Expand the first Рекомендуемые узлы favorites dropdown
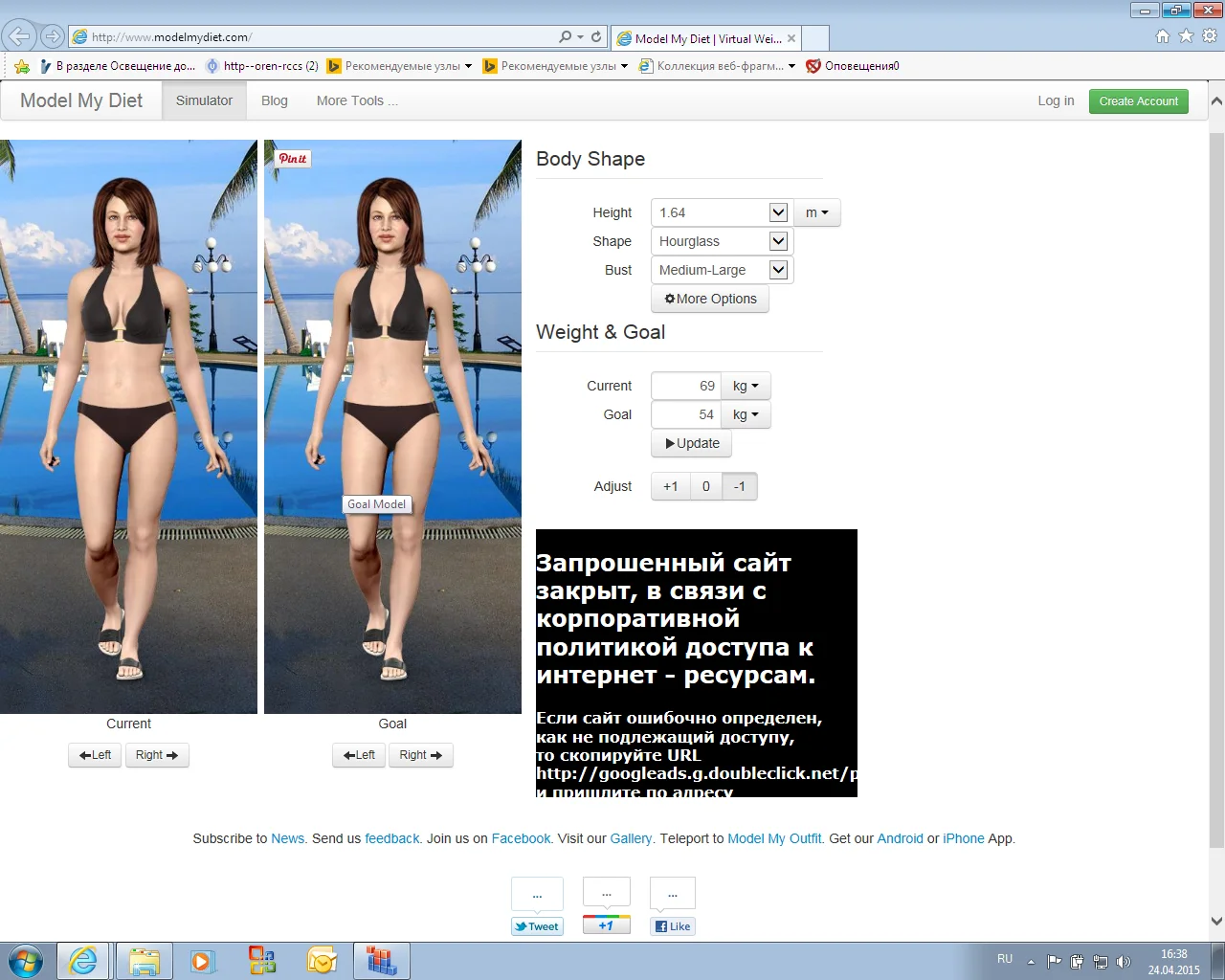This screenshot has width=1225, height=980. point(468,66)
